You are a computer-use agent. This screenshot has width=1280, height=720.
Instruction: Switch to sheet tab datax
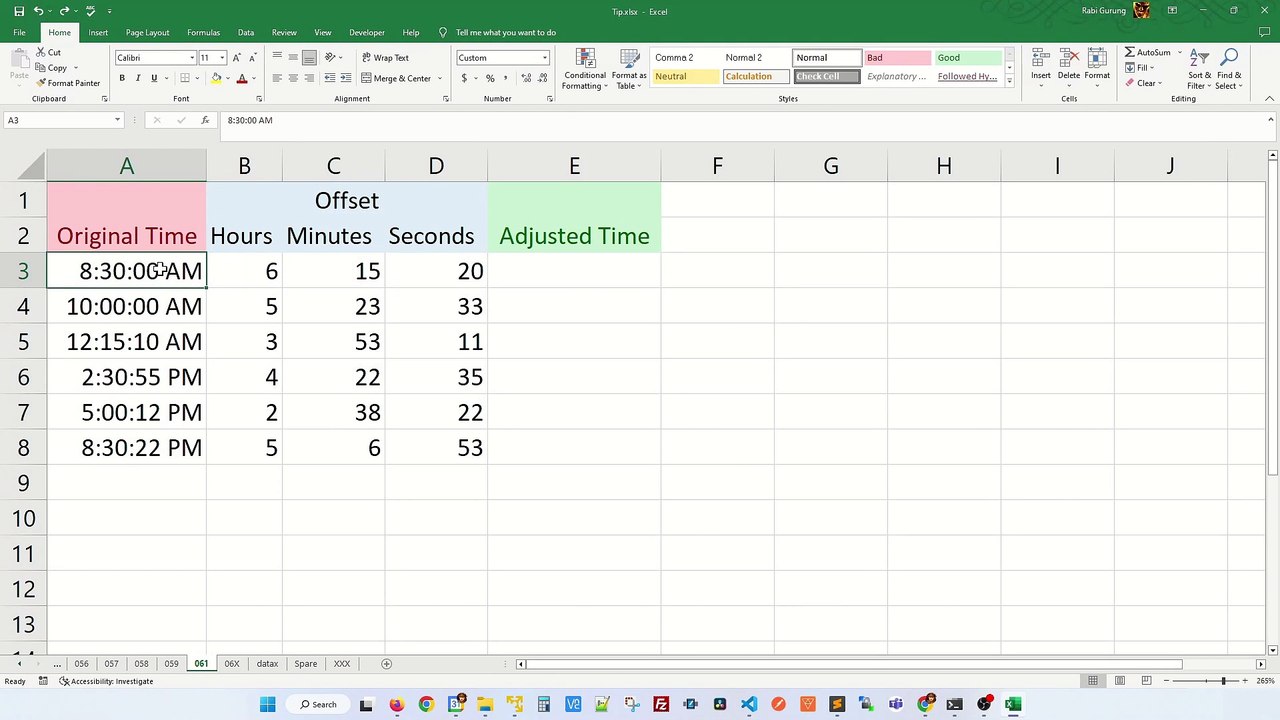click(x=267, y=664)
